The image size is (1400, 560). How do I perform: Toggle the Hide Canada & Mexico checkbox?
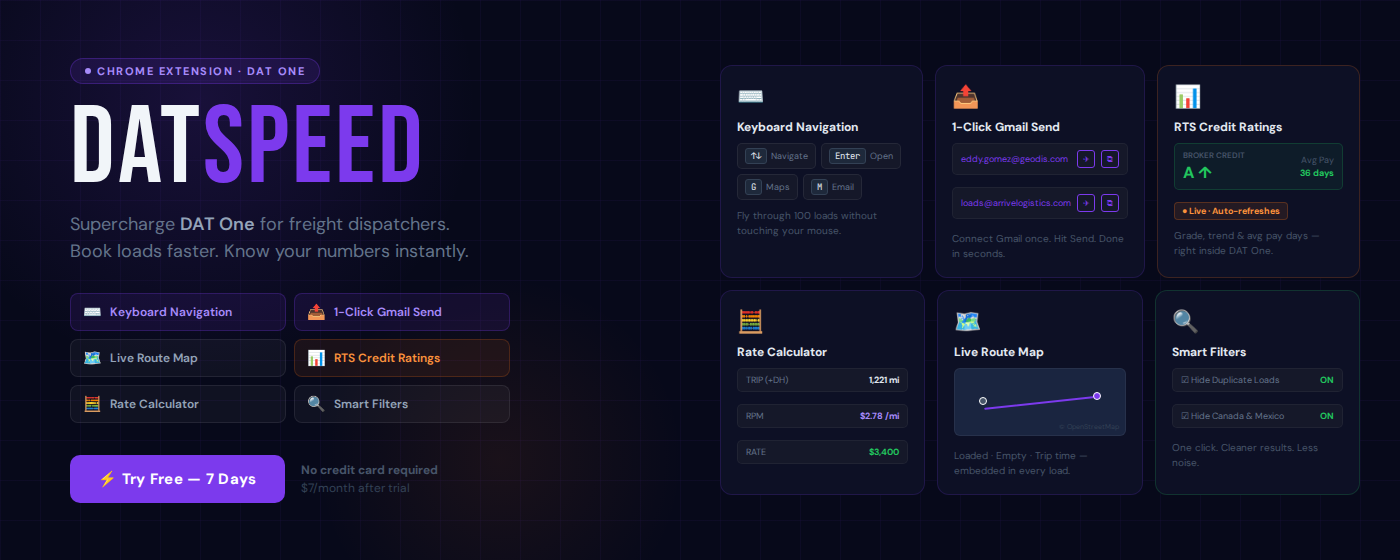tap(1185, 416)
